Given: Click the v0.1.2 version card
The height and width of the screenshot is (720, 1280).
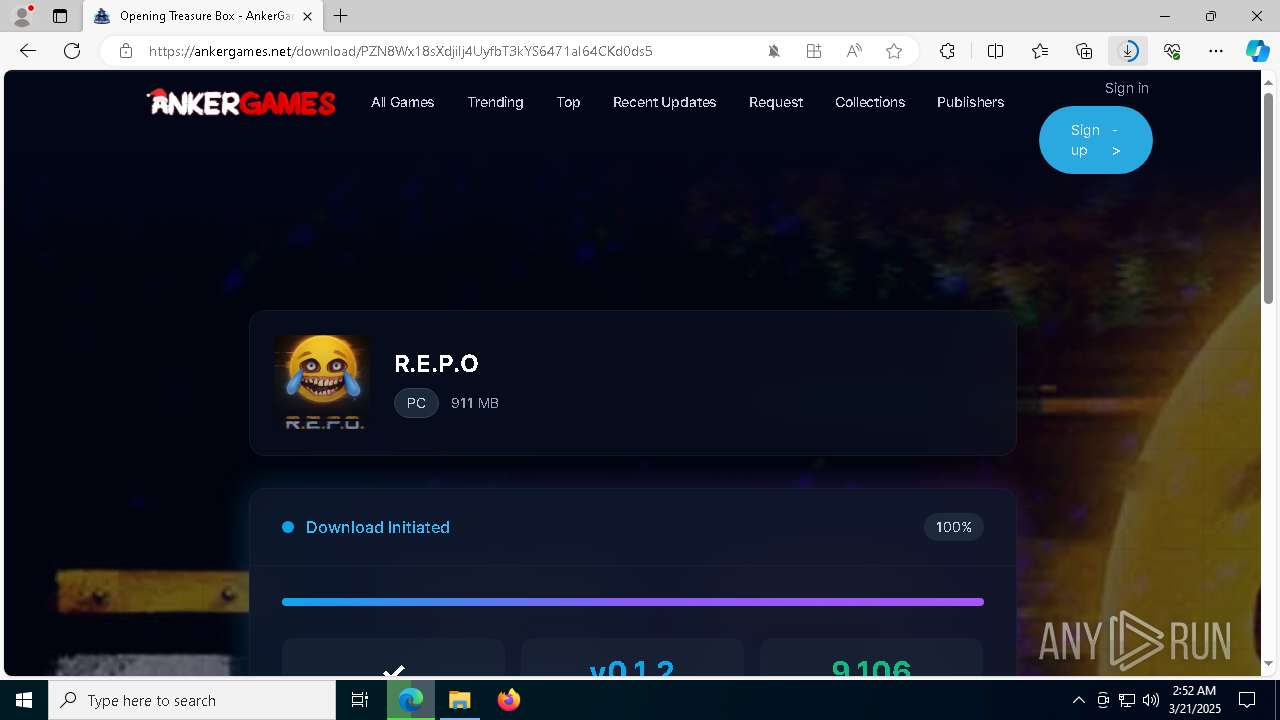Looking at the screenshot, I should [632, 658].
